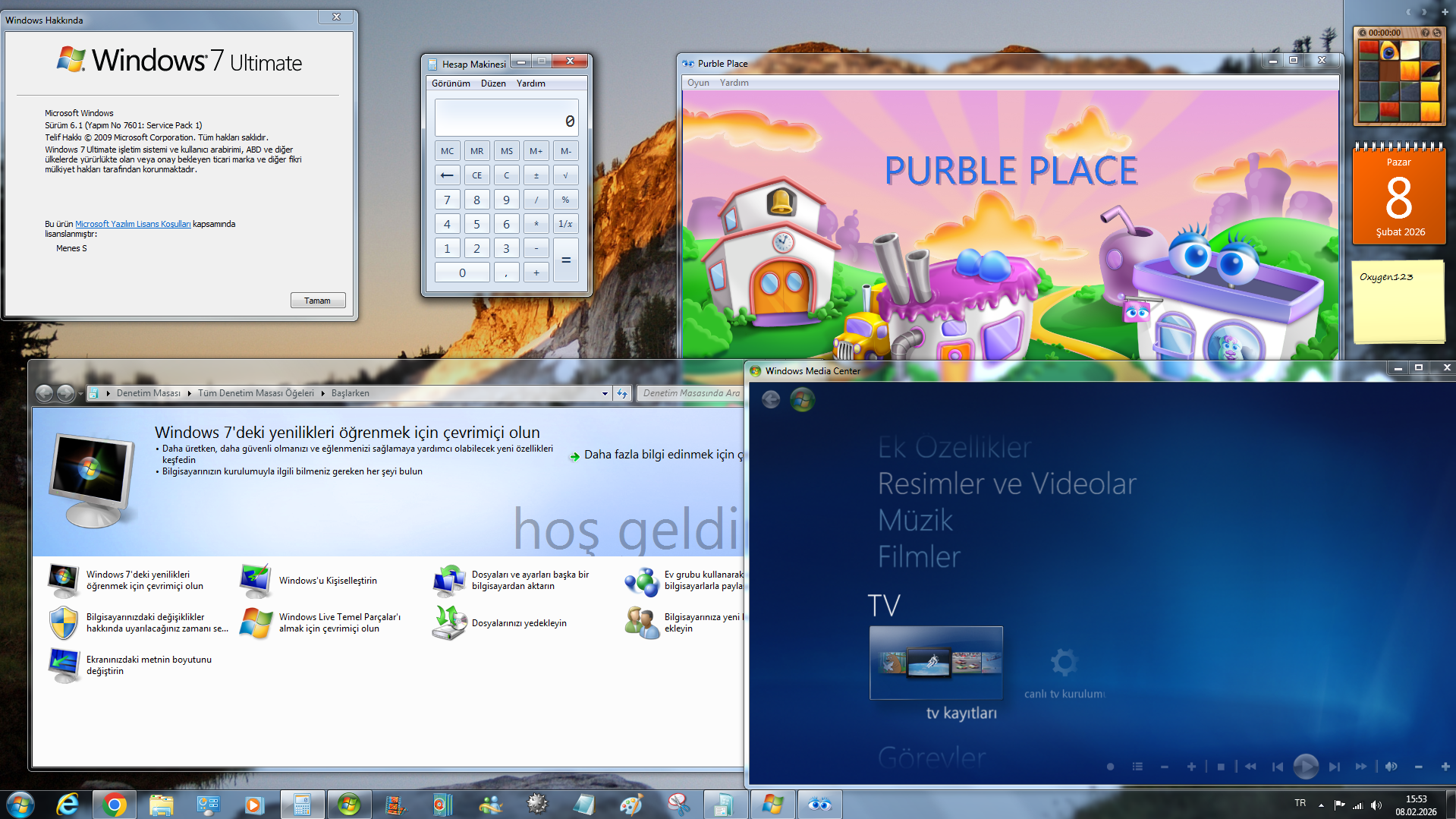Screen dimensions: 1456x819
Task: Refresh the Control Panel address bar
Action: (x=623, y=393)
